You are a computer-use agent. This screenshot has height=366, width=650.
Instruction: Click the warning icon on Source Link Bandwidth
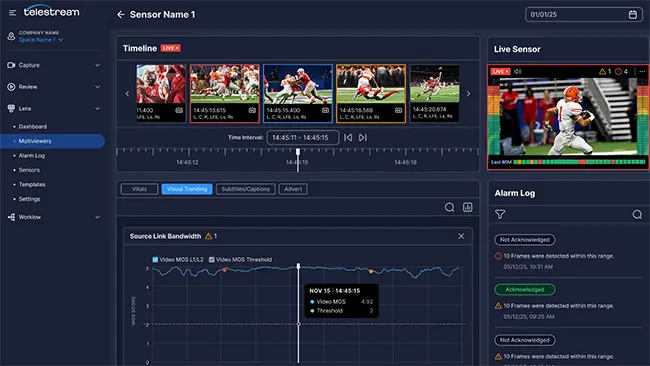coord(209,236)
